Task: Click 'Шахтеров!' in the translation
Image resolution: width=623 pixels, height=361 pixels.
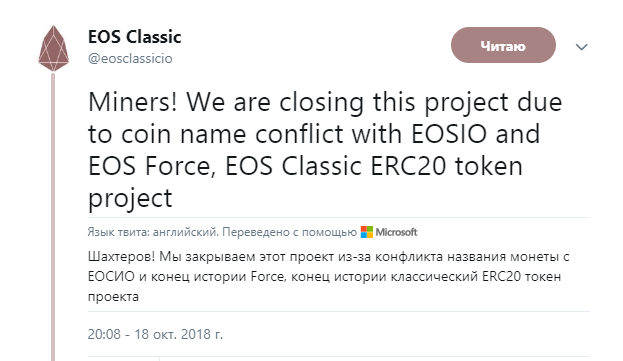Action: (x=122, y=257)
